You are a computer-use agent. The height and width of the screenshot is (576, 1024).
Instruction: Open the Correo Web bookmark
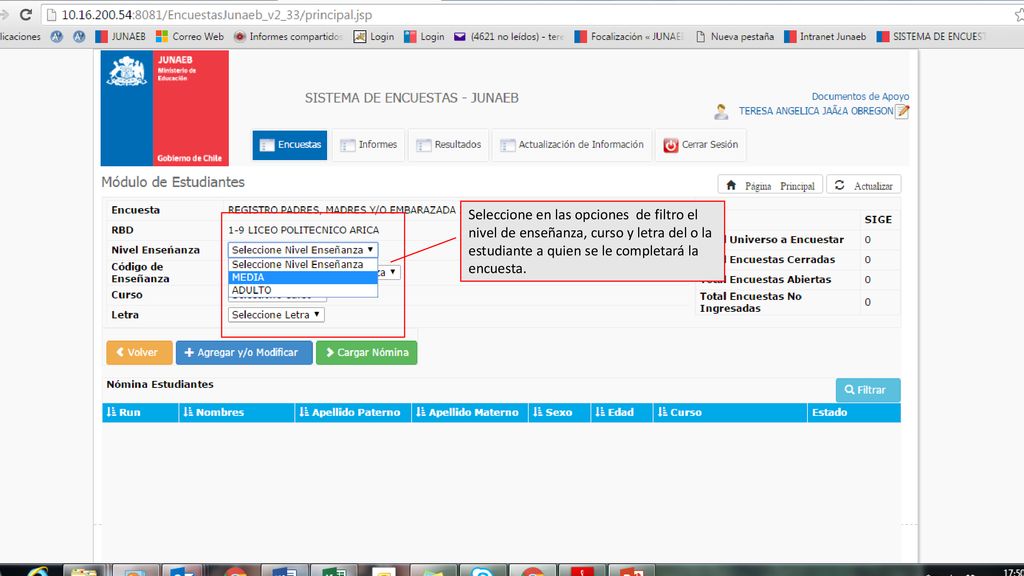[190, 37]
